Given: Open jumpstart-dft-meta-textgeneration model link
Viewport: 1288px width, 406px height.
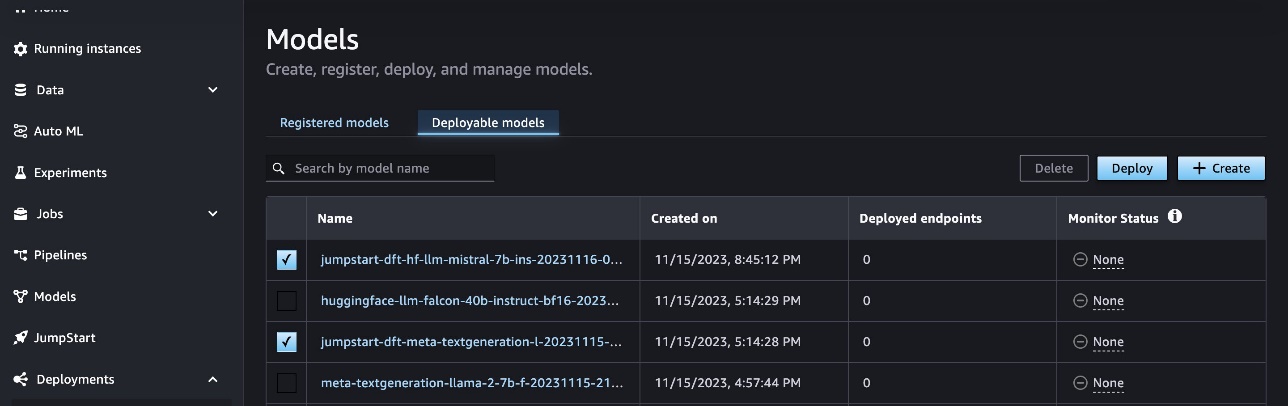Looking at the screenshot, I should [472, 341].
